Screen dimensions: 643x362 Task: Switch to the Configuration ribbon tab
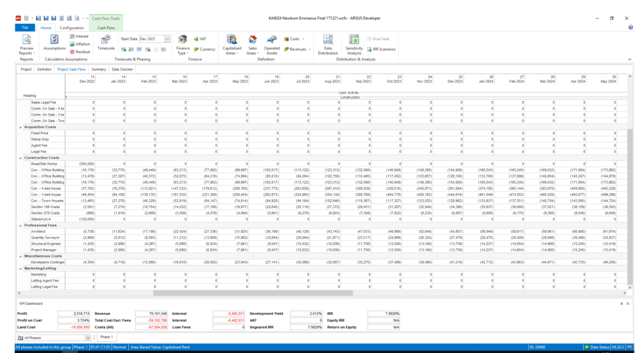click(72, 27)
